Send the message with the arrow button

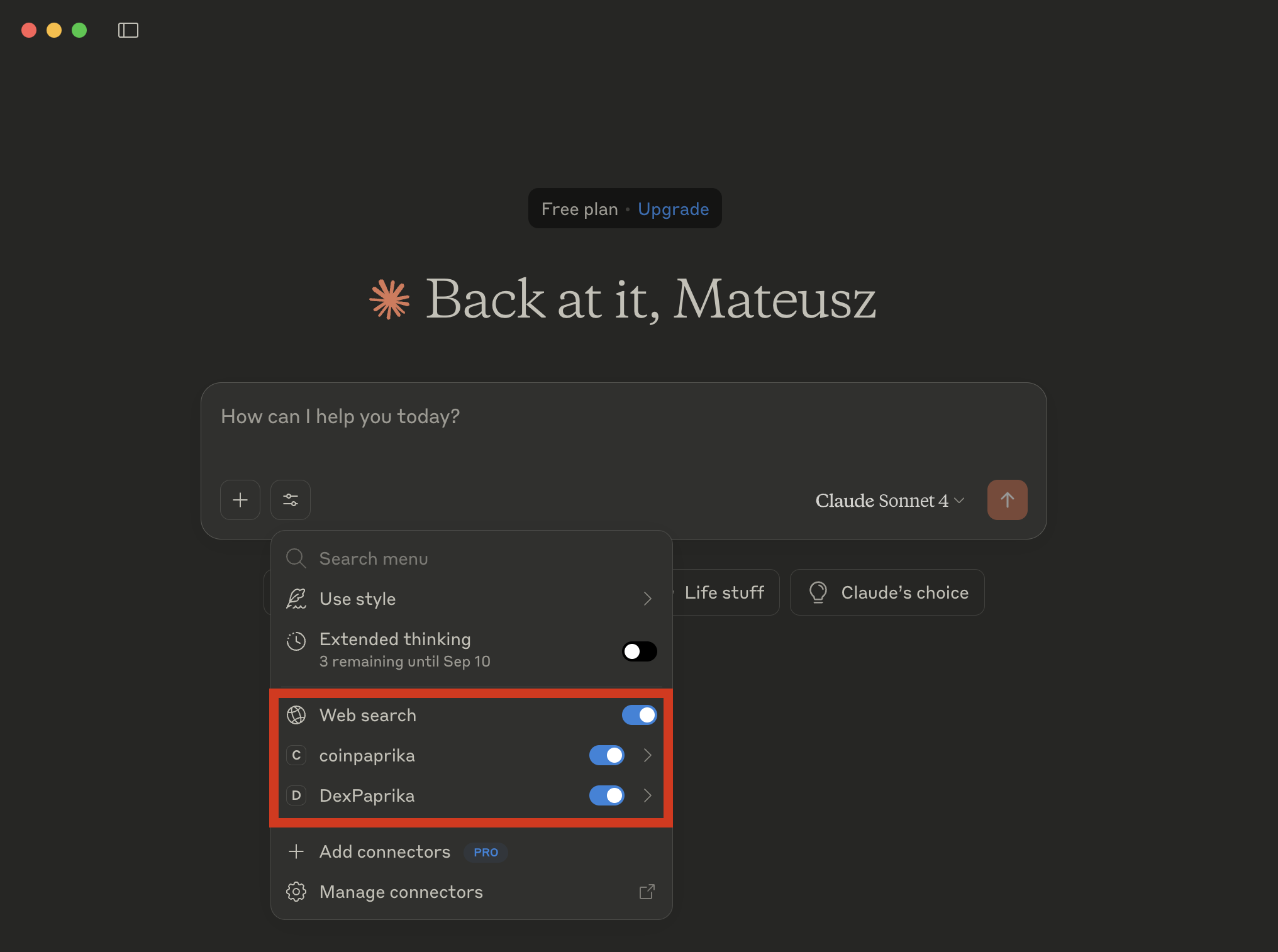point(1007,500)
